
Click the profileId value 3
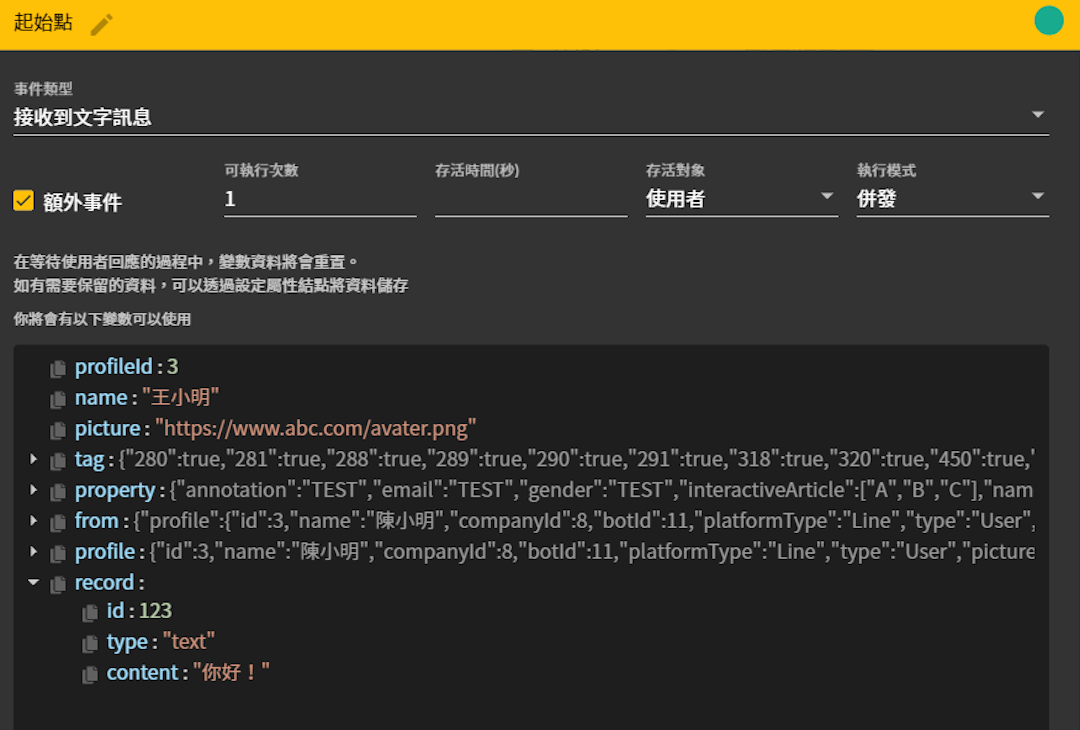pyautogui.click(x=172, y=366)
